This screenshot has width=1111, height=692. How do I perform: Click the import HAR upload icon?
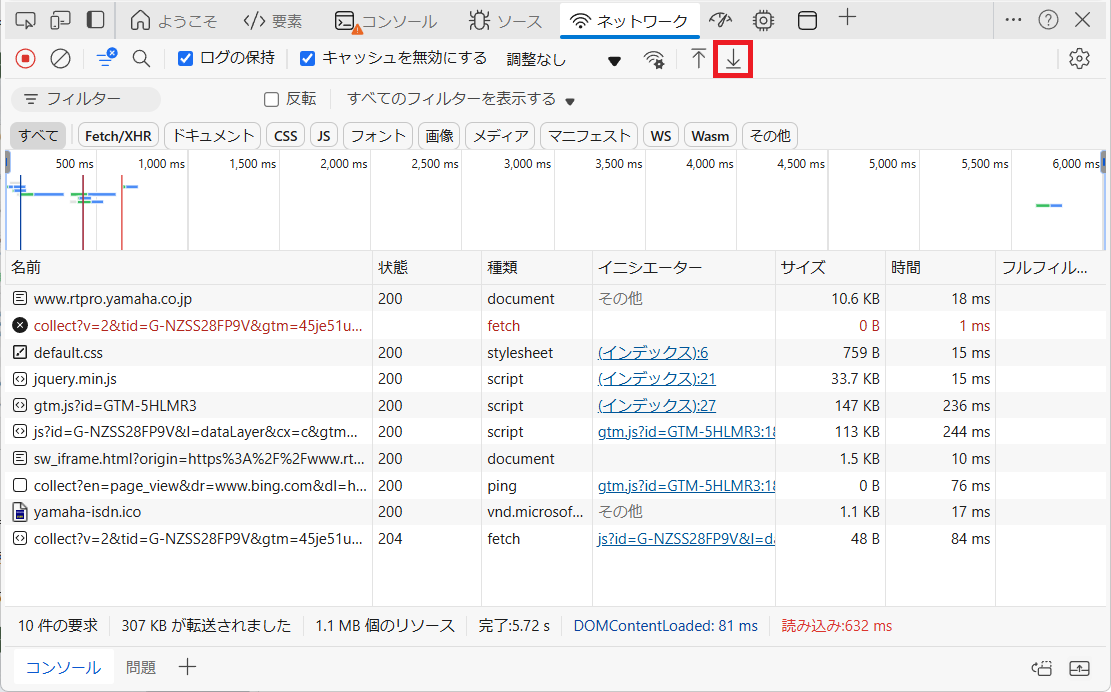click(x=698, y=59)
